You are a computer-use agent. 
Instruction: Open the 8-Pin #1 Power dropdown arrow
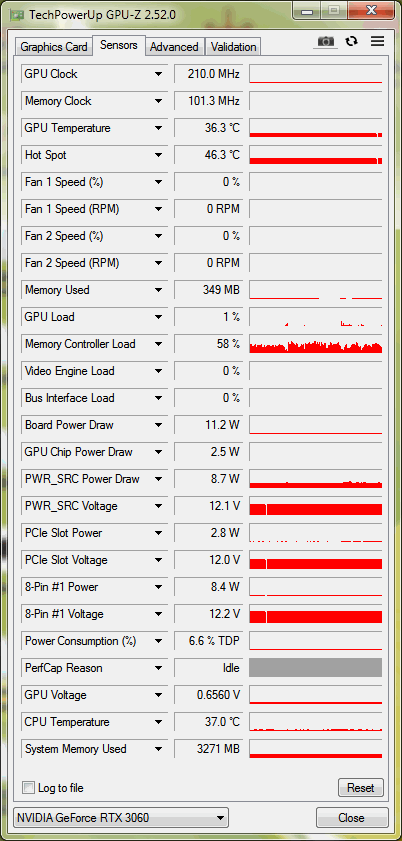point(158,587)
